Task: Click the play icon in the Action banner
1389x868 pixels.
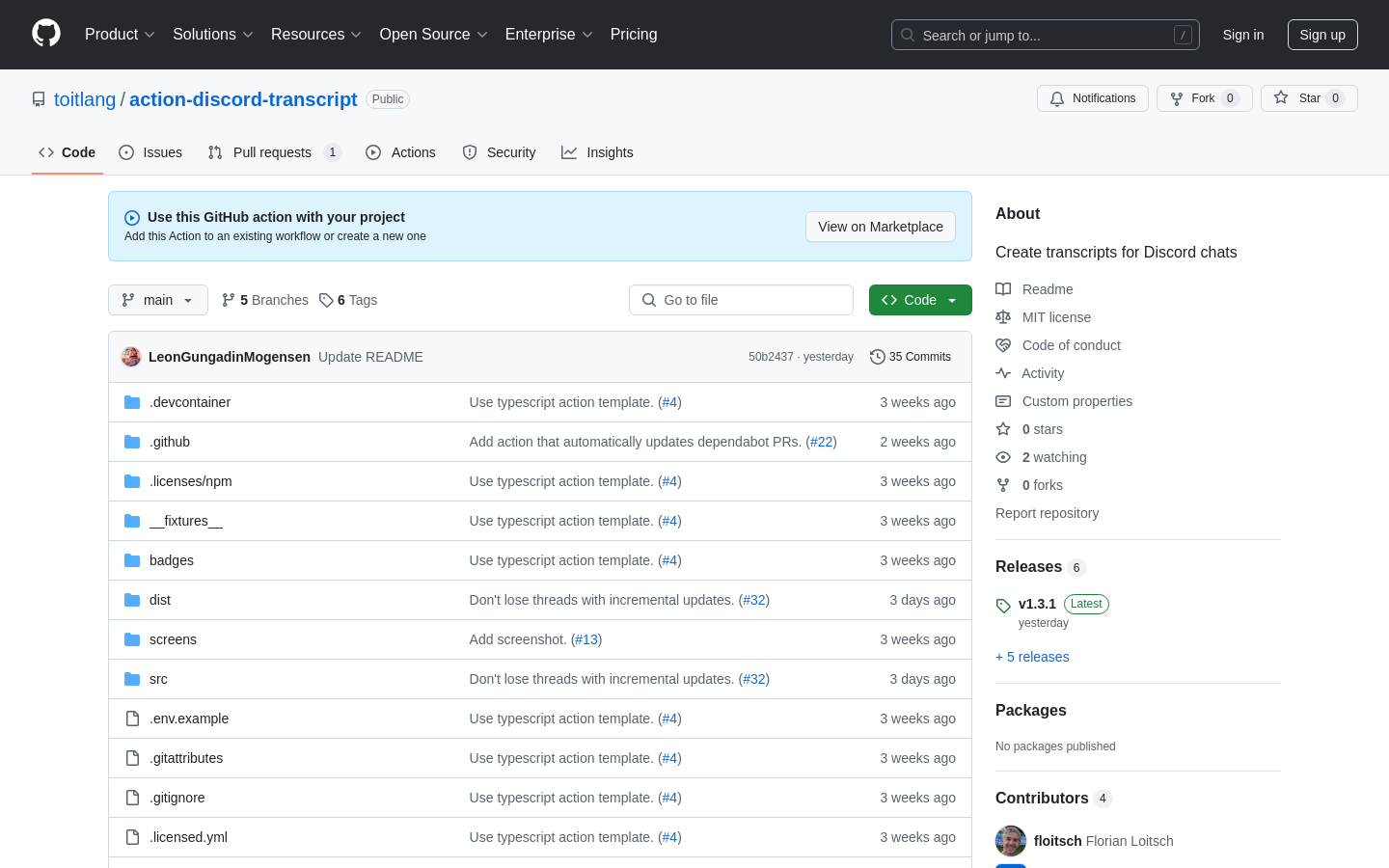Action: coord(132,218)
